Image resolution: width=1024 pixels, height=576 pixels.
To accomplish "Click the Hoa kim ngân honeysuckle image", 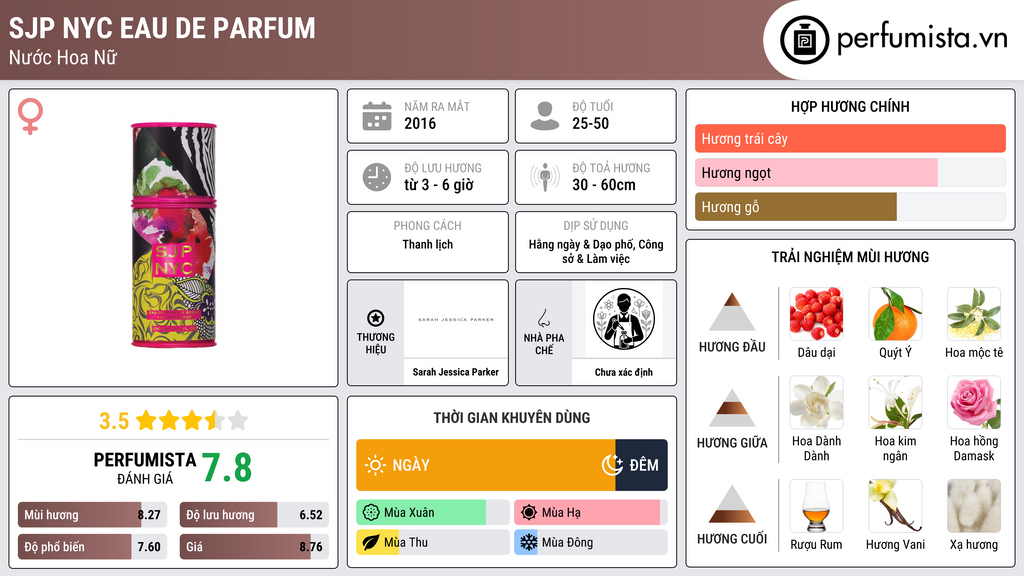I will point(895,402).
